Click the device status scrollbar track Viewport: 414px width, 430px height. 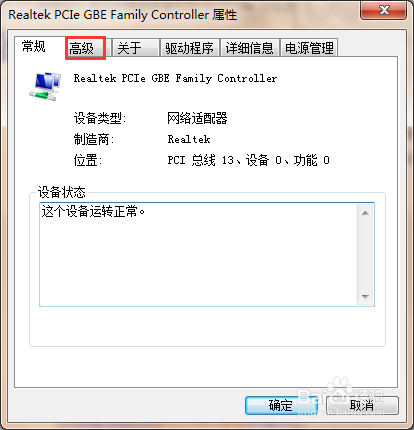(365, 255)
